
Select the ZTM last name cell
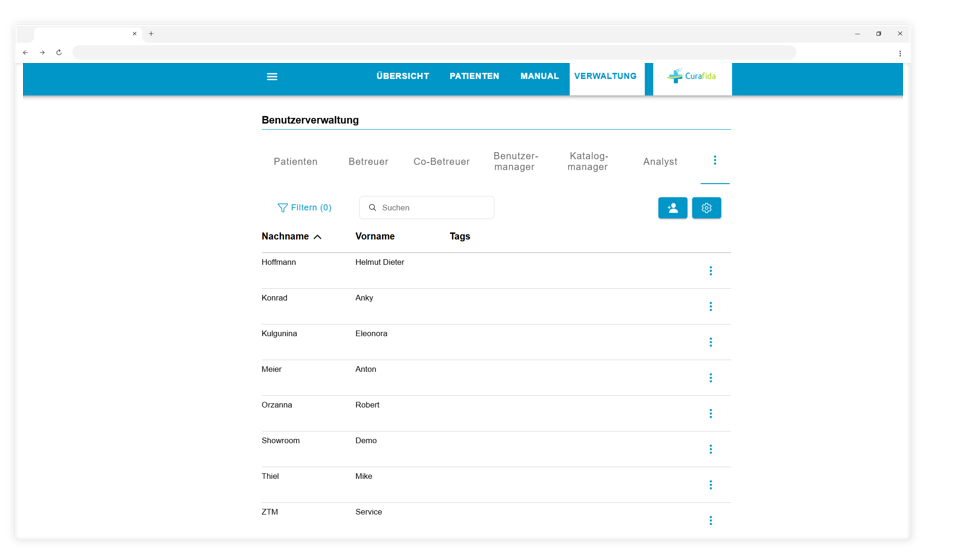270,512
